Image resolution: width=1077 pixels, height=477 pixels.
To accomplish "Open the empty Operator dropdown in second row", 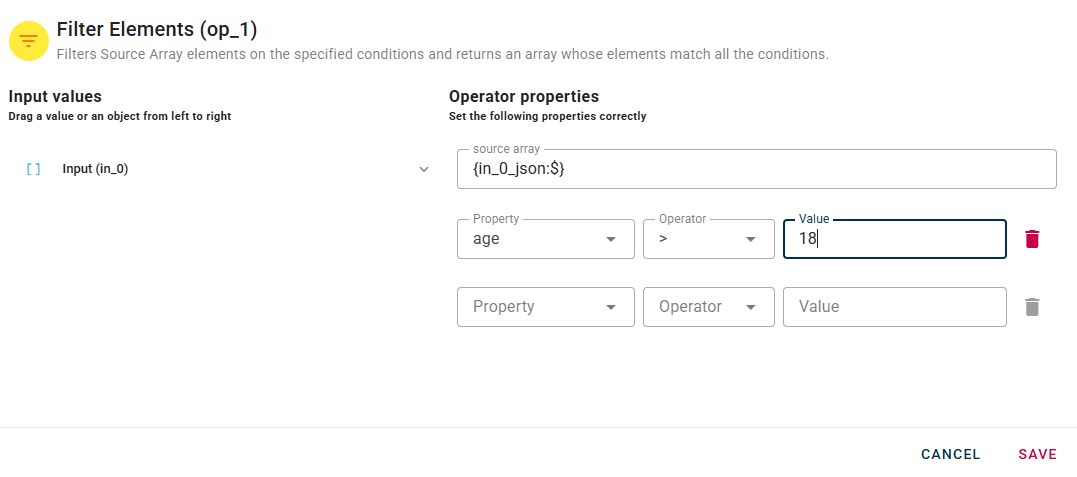I will pyautogui.click(x=708, y=307).
